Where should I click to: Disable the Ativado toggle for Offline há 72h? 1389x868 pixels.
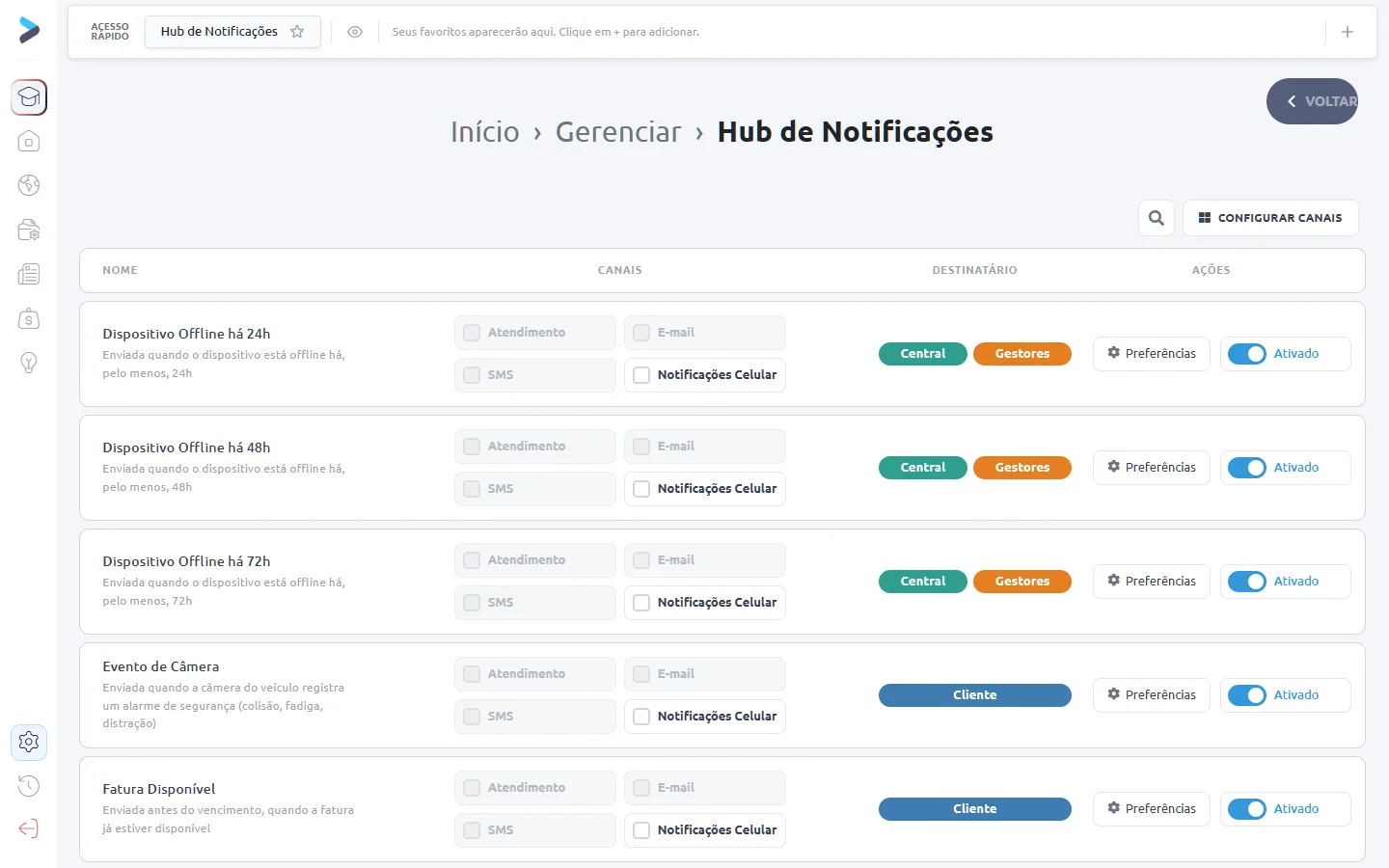point(1247,582)
